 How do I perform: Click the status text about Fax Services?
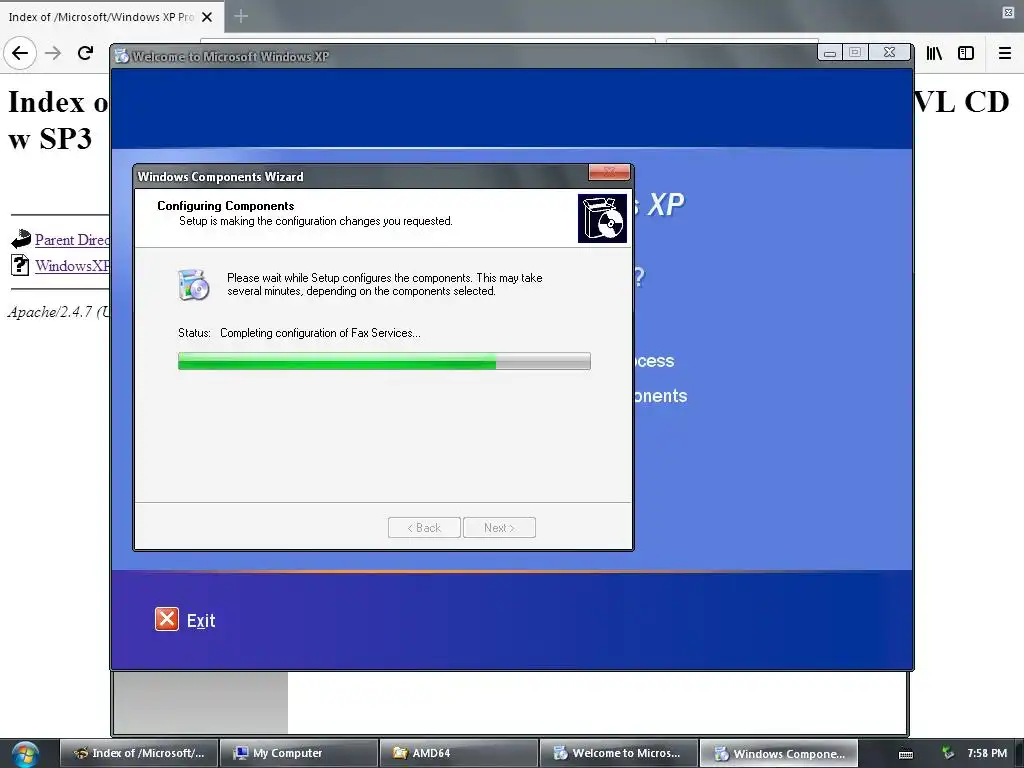click(x=320, y=333)
